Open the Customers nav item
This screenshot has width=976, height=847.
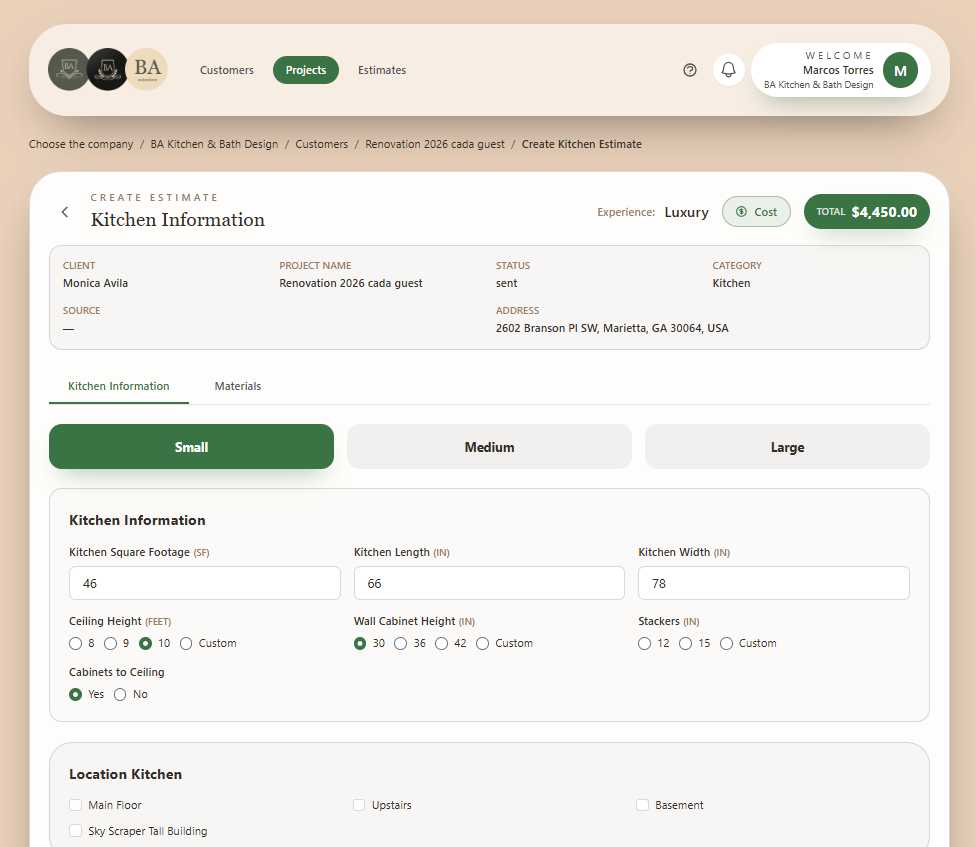227,70
